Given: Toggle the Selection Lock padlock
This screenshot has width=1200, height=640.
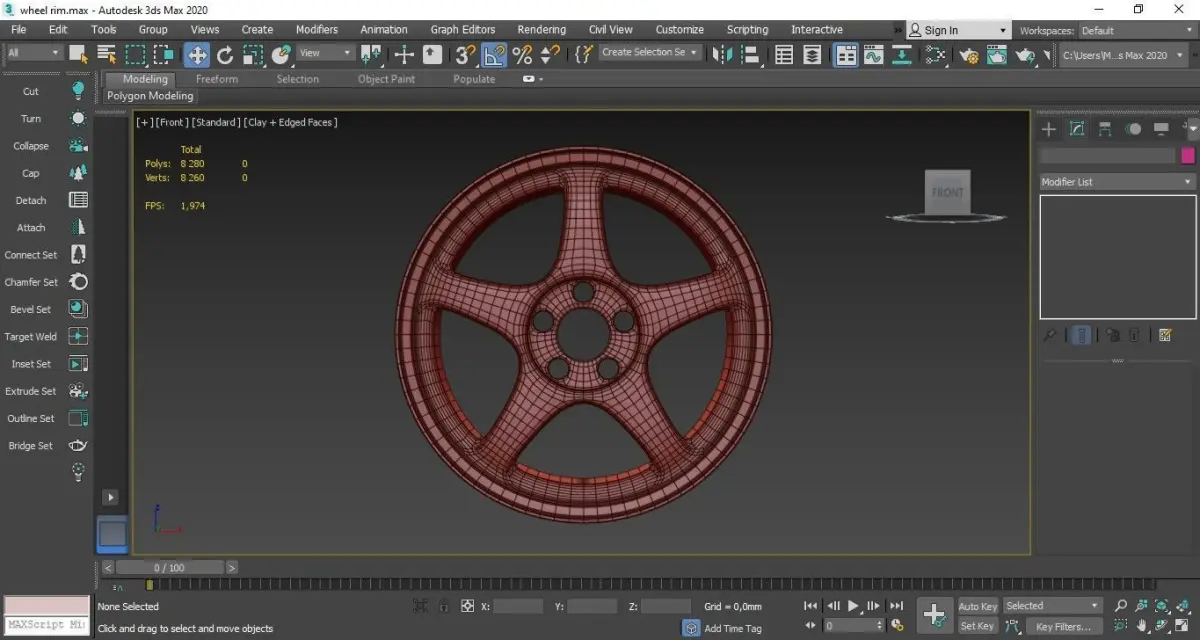Looking at the screenshot, I should [444, 606].
